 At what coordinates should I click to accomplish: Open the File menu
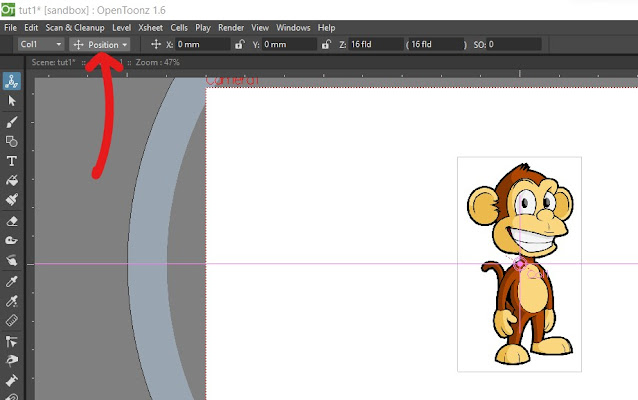pyautogui.click(x=10, y=28)
